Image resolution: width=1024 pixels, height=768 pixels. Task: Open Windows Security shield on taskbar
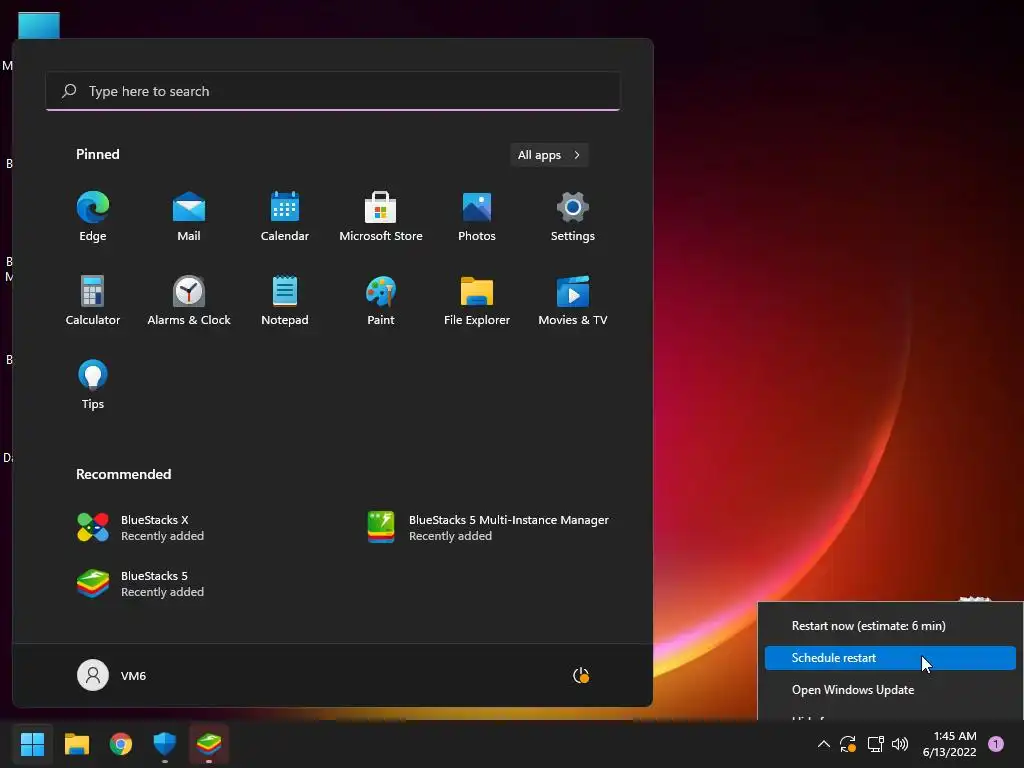coord(165,743)
